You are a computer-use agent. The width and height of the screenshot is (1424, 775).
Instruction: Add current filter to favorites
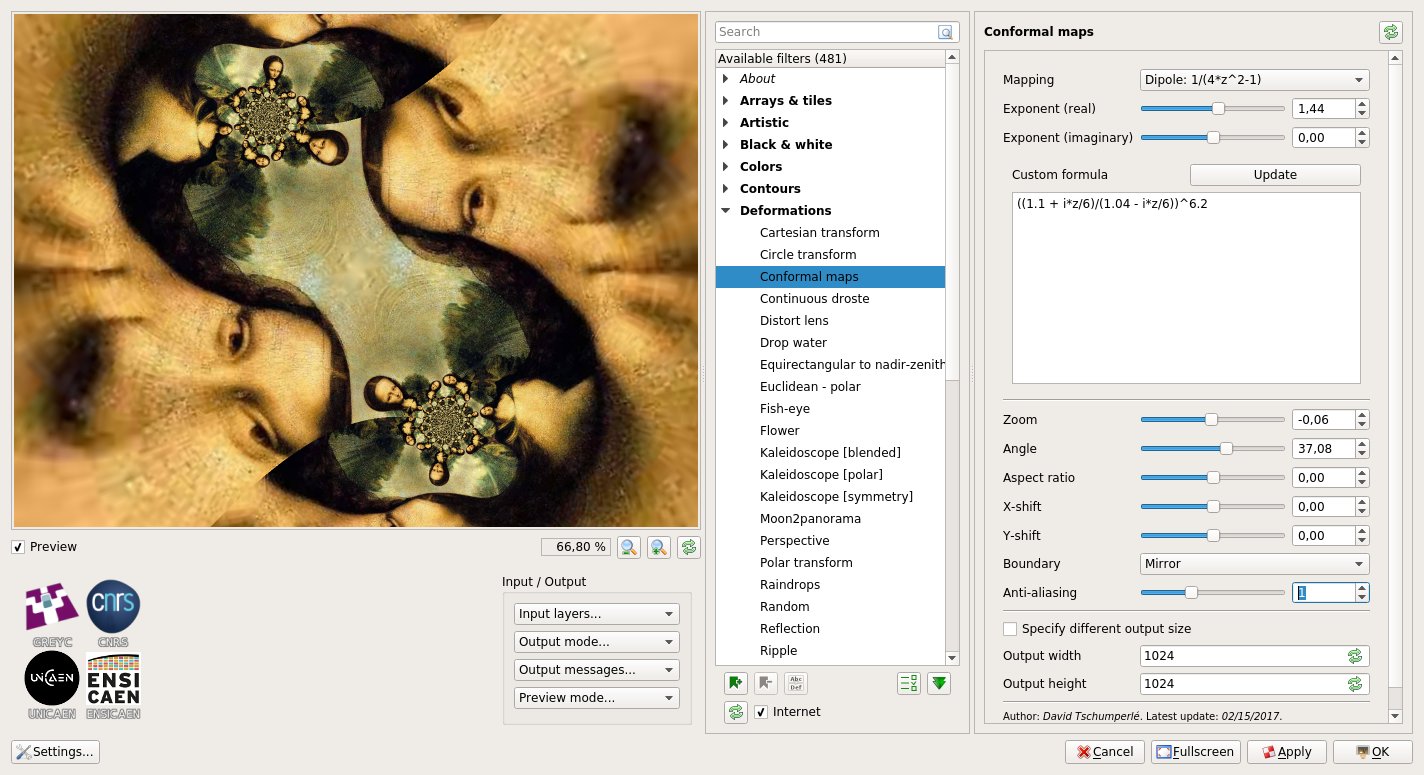pyautogui.click(x=736, y=683)
